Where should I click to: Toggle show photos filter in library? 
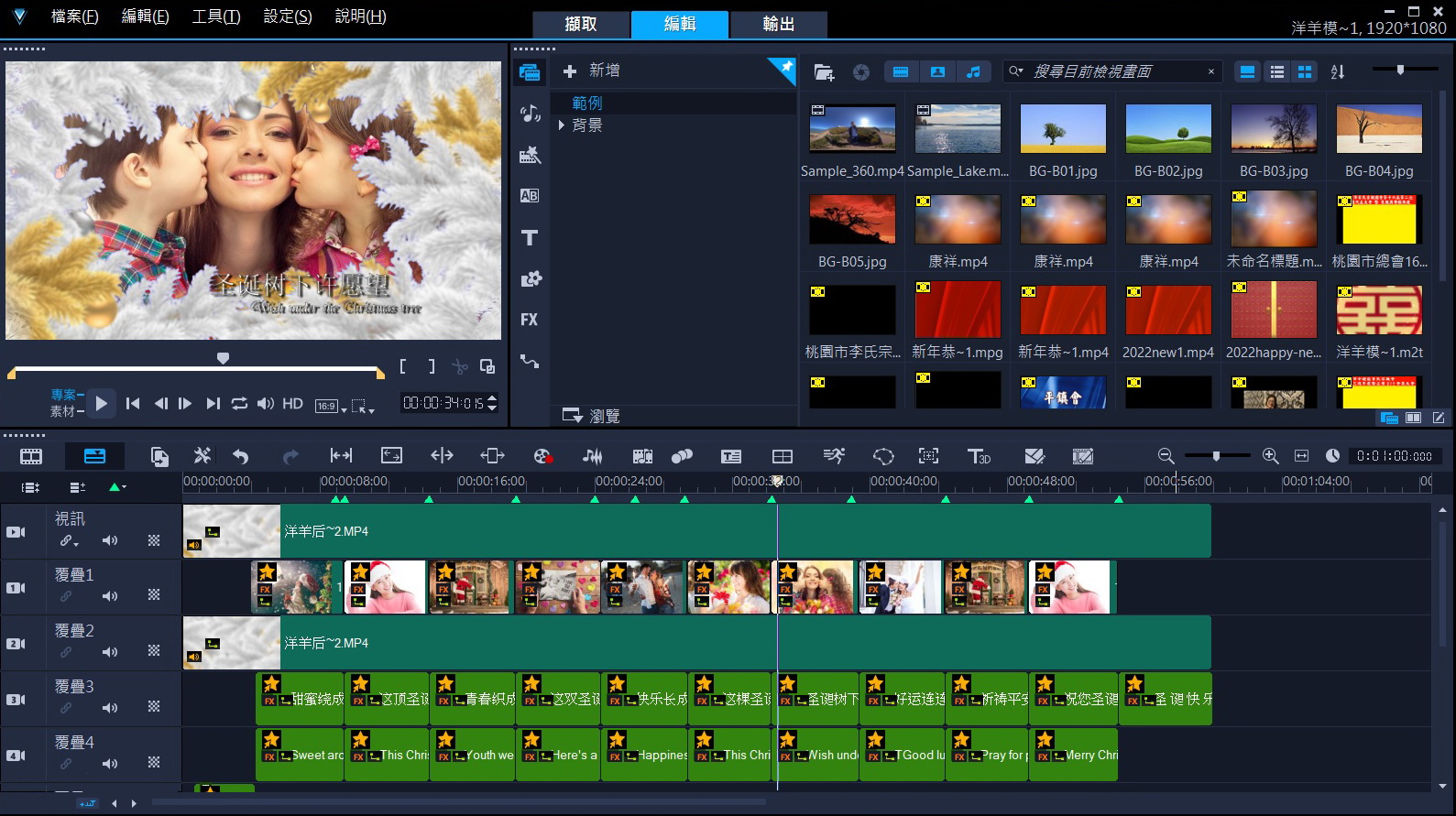pyautogui.click(x=937, y=71)
